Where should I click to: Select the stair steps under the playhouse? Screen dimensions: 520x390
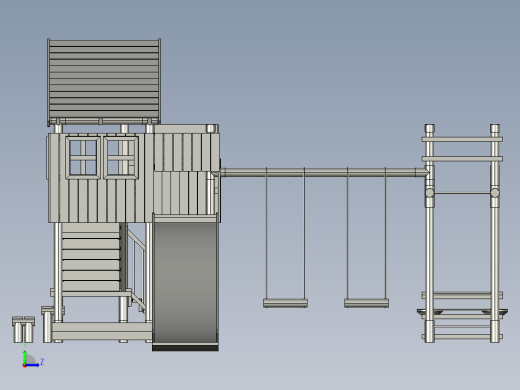pos(91,257)
